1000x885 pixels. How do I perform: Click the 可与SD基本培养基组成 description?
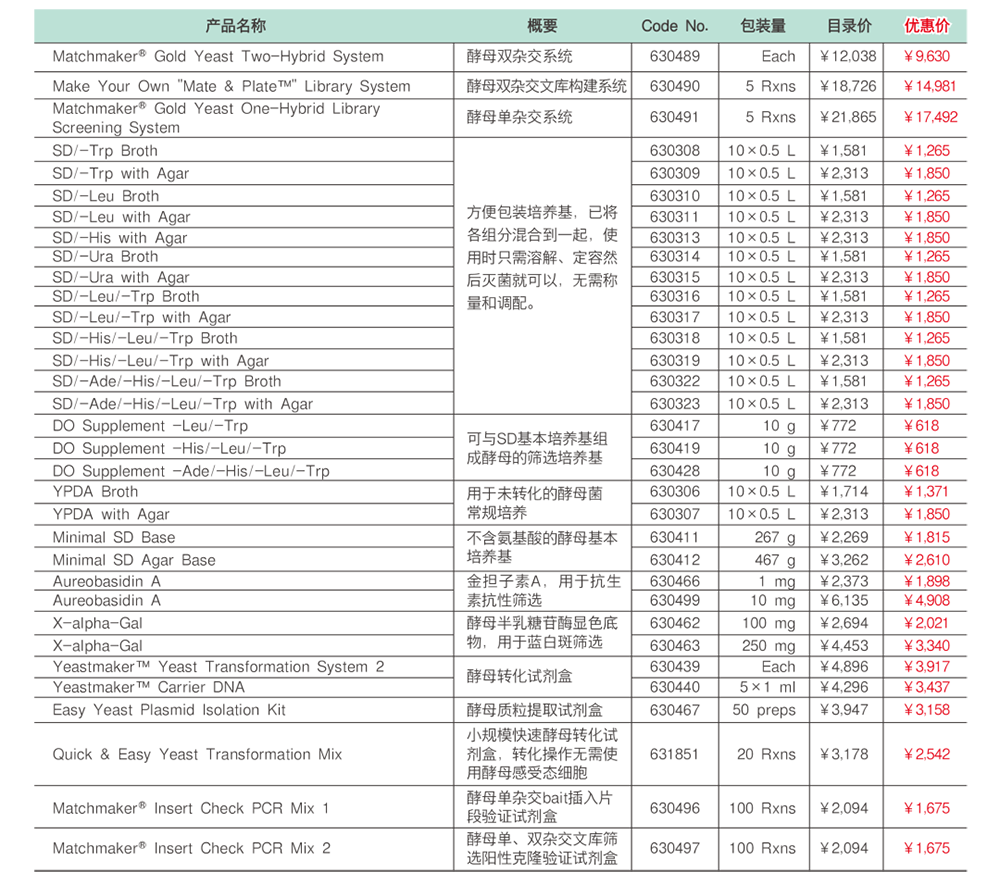[537, 448]
